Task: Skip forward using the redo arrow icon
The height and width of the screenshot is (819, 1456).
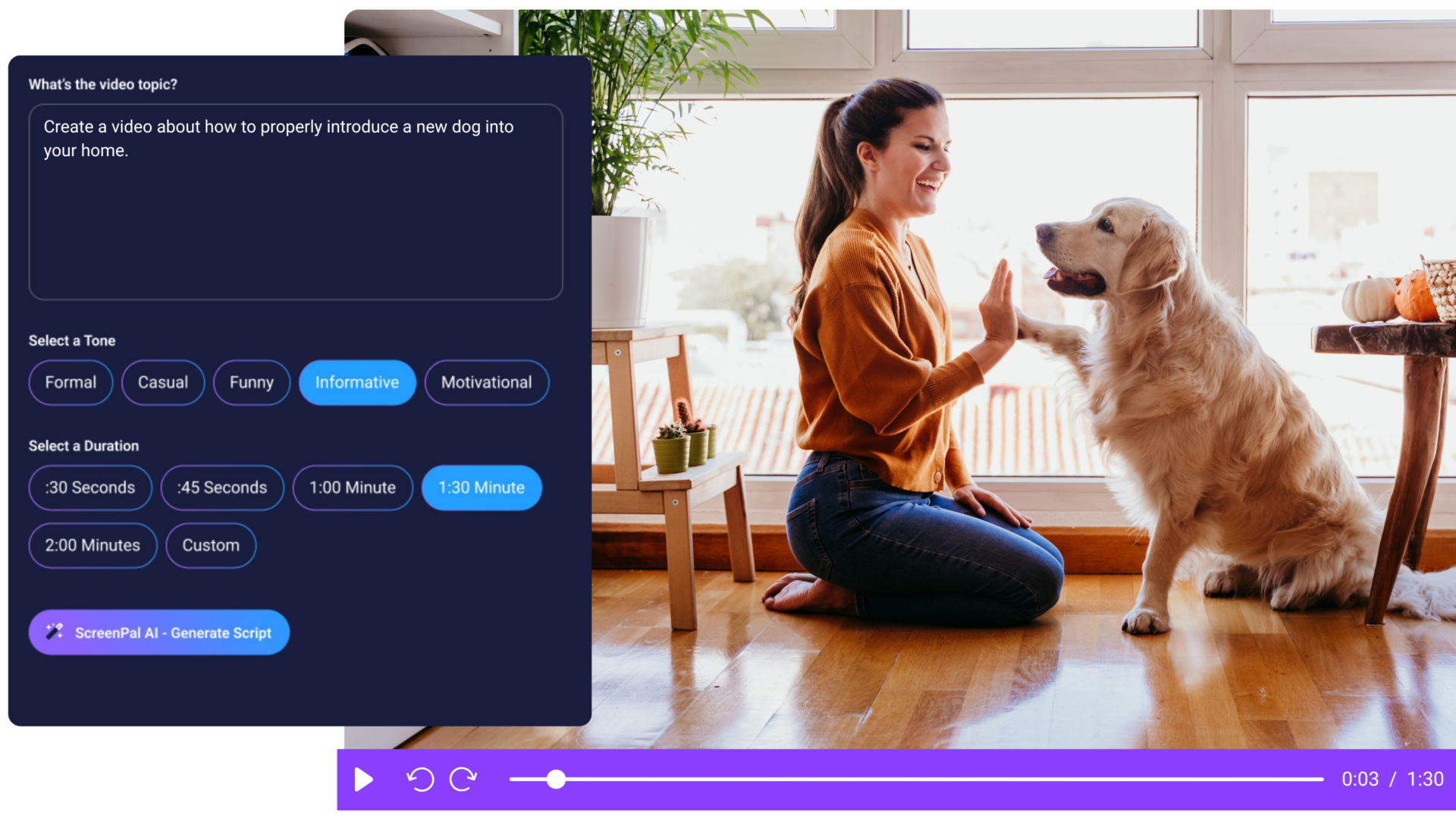Action: tap(463, 780)
